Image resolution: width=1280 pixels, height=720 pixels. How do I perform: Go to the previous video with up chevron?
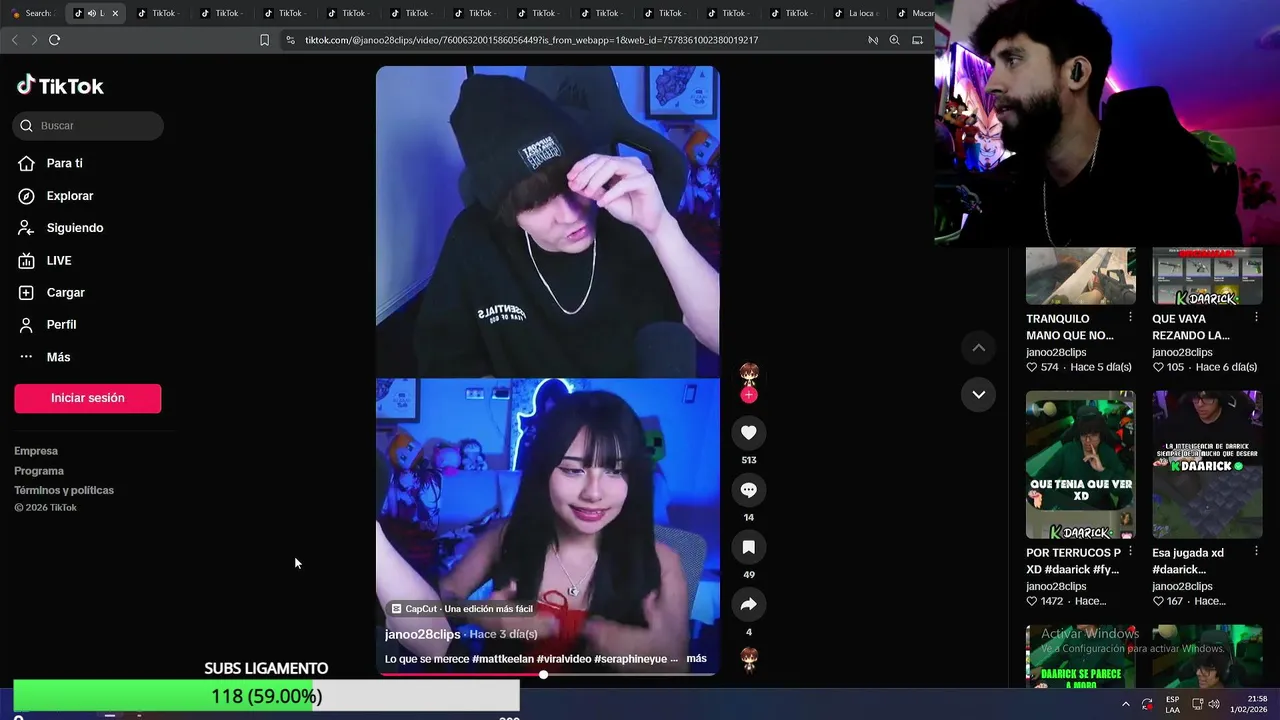click(x=979, y=347)
